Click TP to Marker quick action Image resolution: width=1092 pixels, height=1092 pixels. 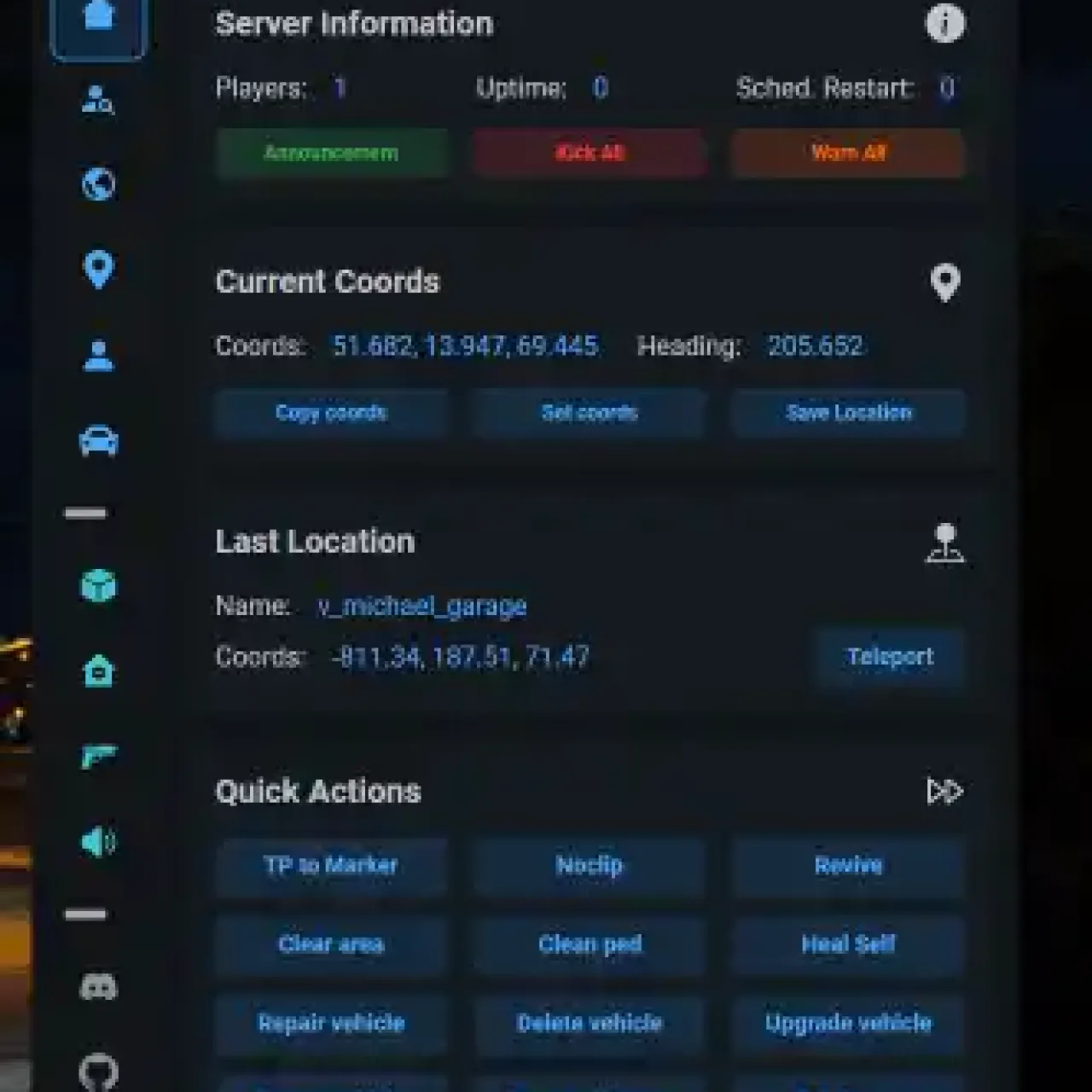coord(332,865)
